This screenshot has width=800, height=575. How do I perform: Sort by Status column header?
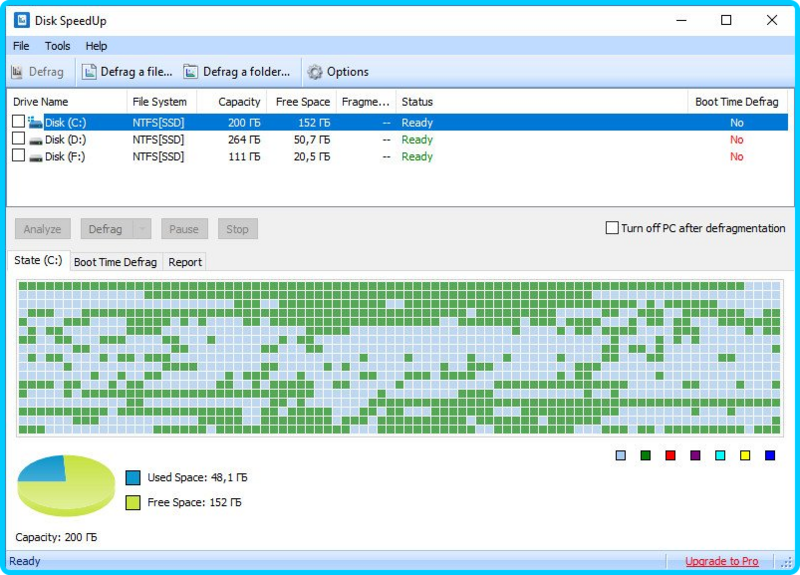(x=542, y=102)
